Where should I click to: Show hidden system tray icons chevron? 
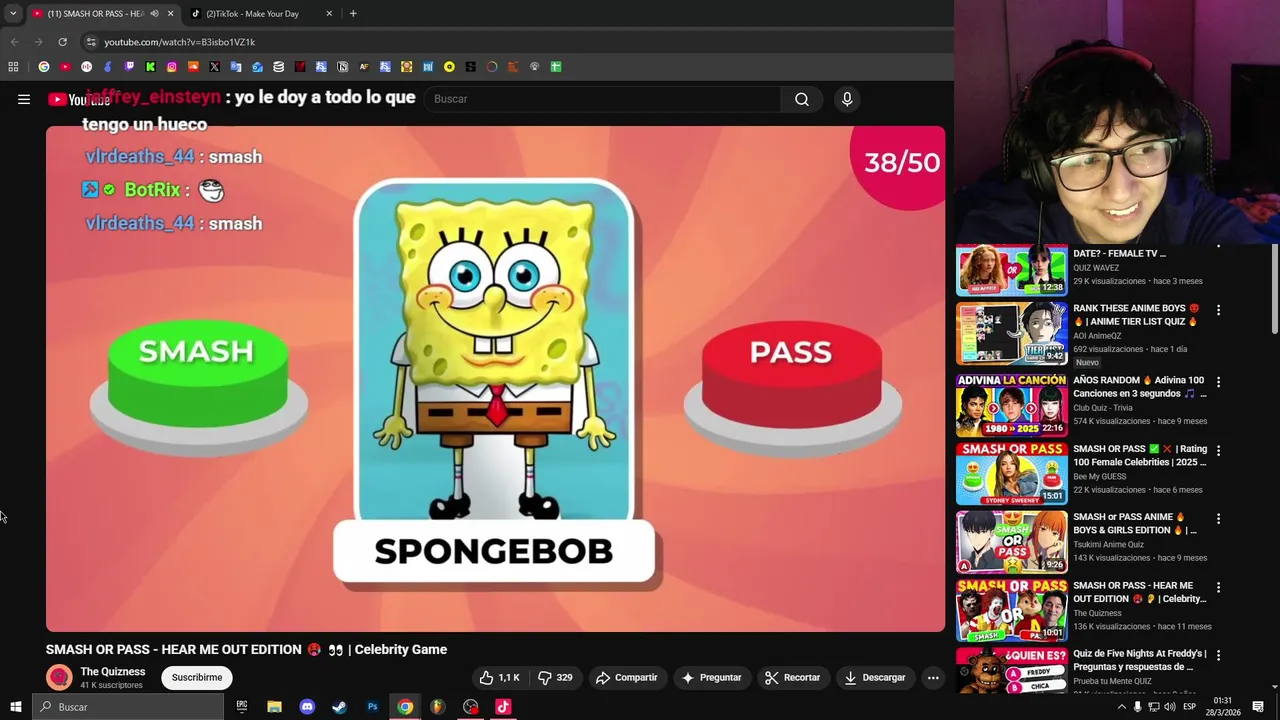(1121, 707)
